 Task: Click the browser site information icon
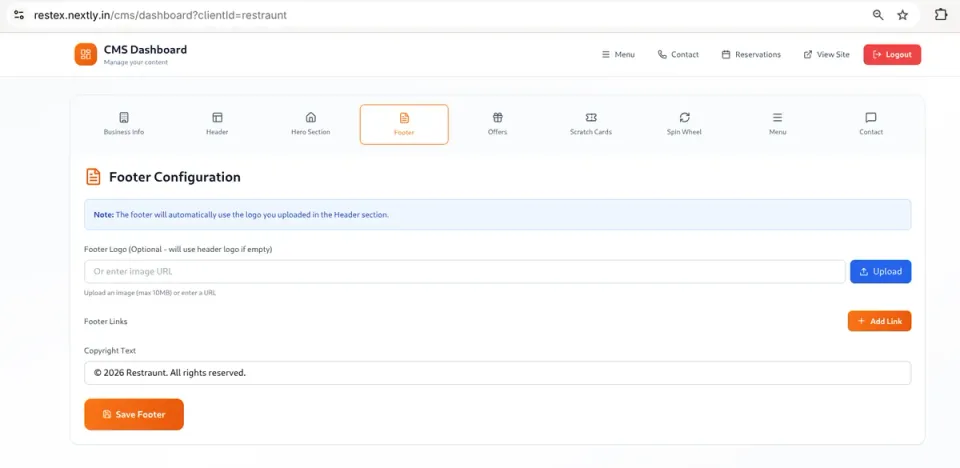[x=19, y=15]
